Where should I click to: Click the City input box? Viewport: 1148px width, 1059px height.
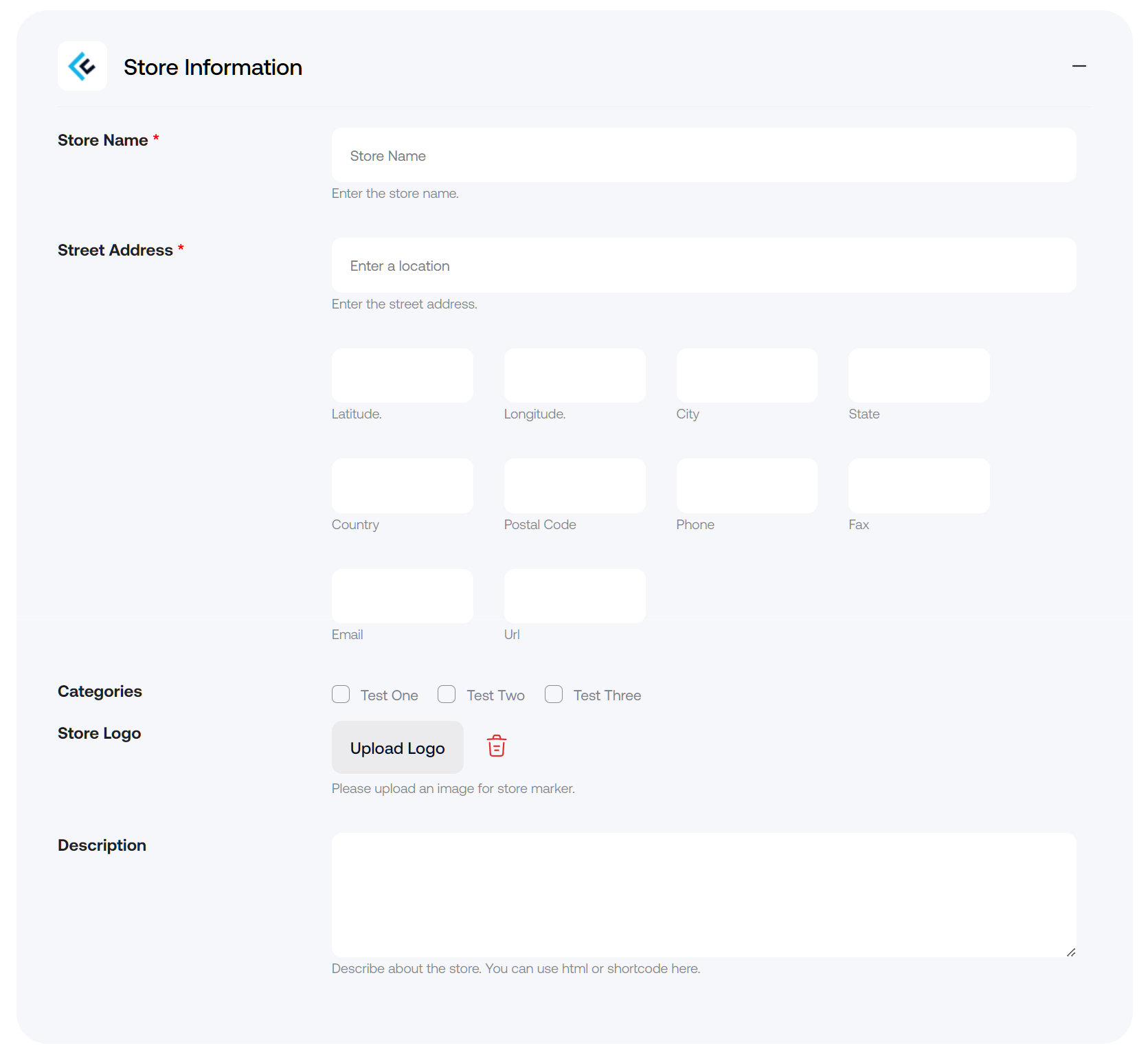(747, 375)
